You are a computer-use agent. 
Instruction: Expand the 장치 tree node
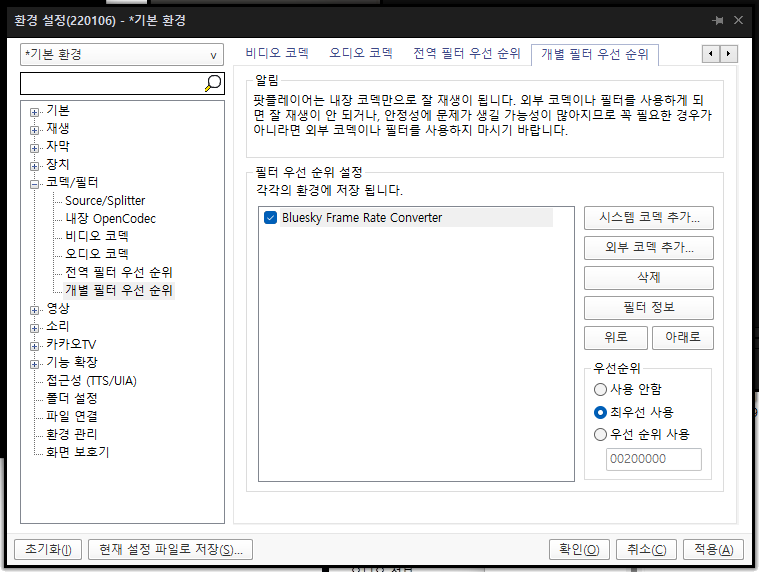point(34,166)
